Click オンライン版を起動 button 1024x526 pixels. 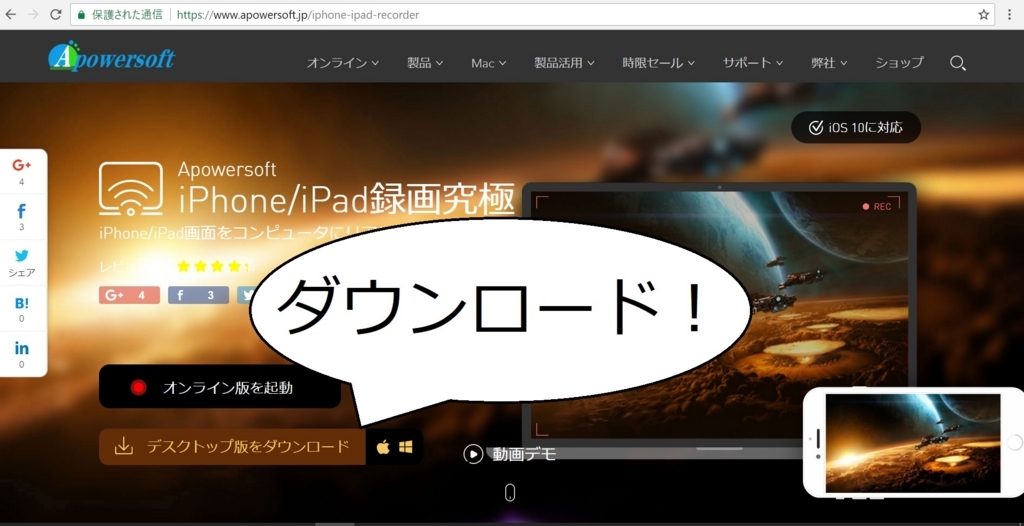coord(220,387)
